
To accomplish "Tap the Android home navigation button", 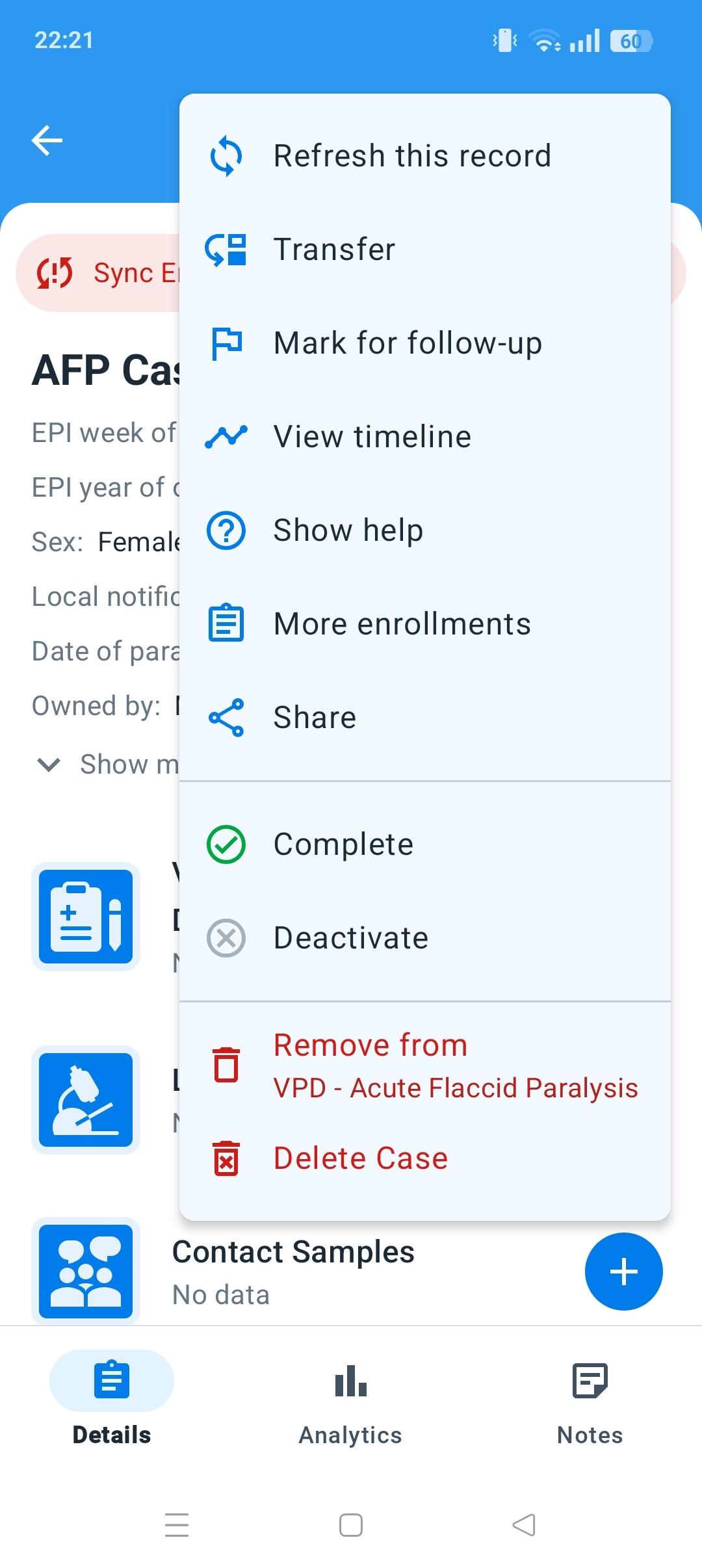I will [x=351, y=1525].
